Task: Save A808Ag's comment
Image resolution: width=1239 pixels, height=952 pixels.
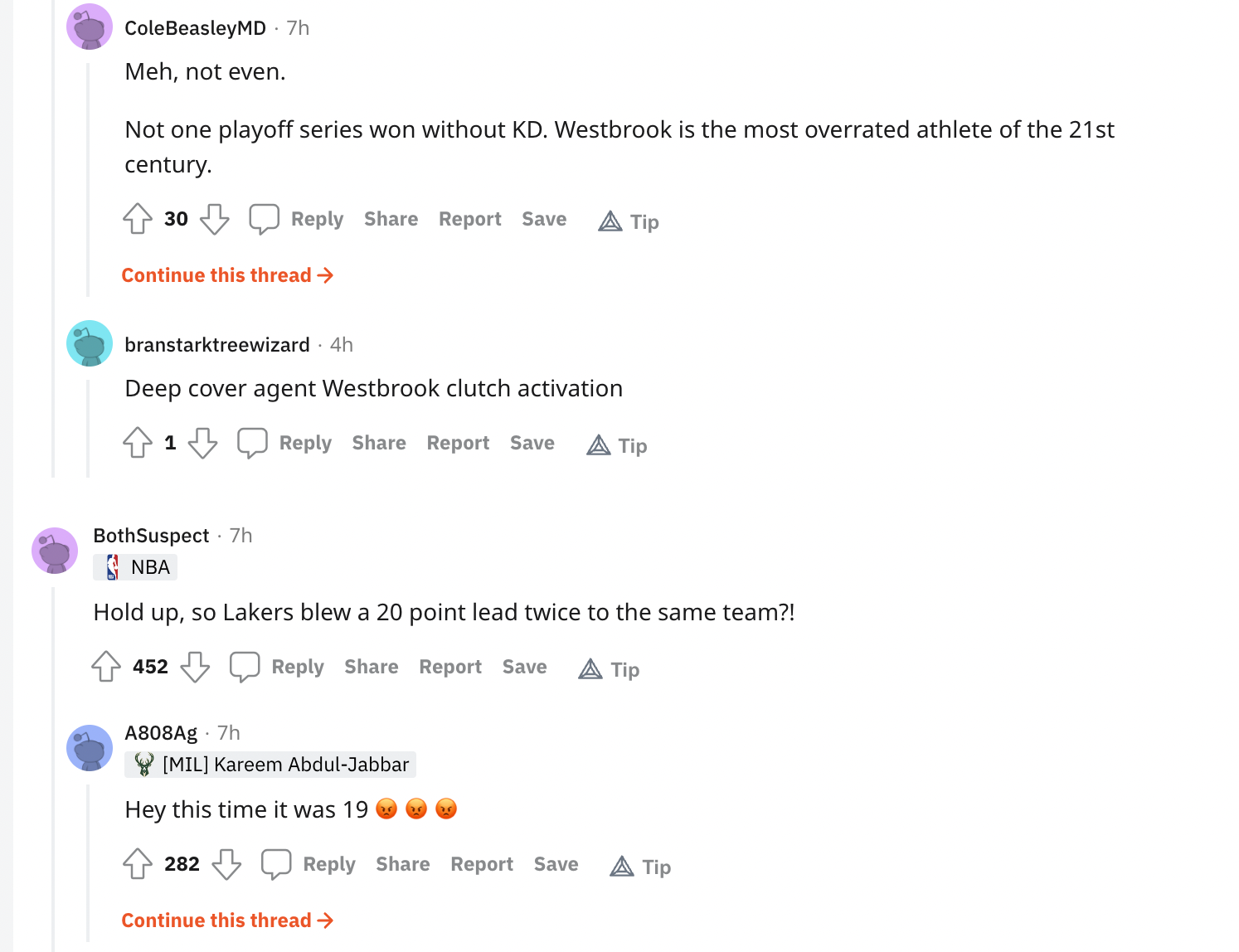Action: pos(556,864)
